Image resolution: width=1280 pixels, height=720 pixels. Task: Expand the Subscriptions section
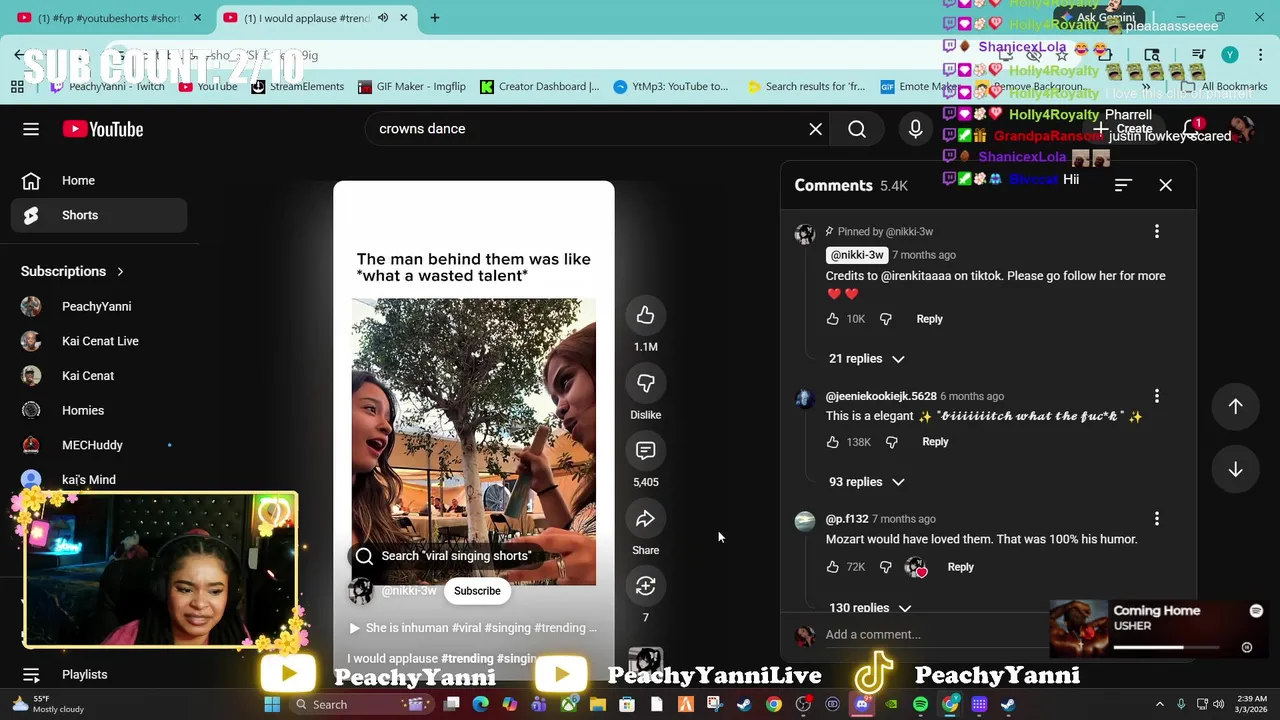click(x=73, y=272)
